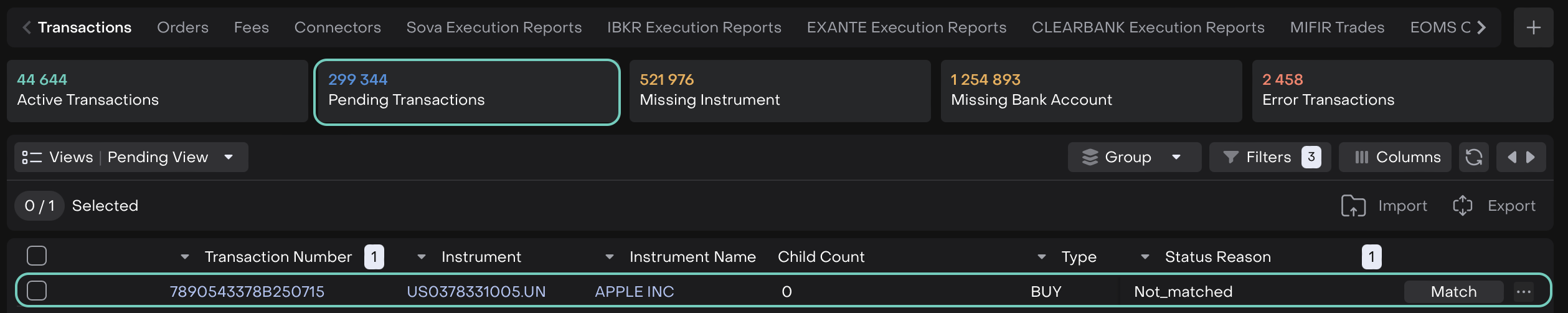Viewport: 1568px width, 313px height.
Task: Toggle the select-all header checkbox
Action: click(x=37, y=256)
